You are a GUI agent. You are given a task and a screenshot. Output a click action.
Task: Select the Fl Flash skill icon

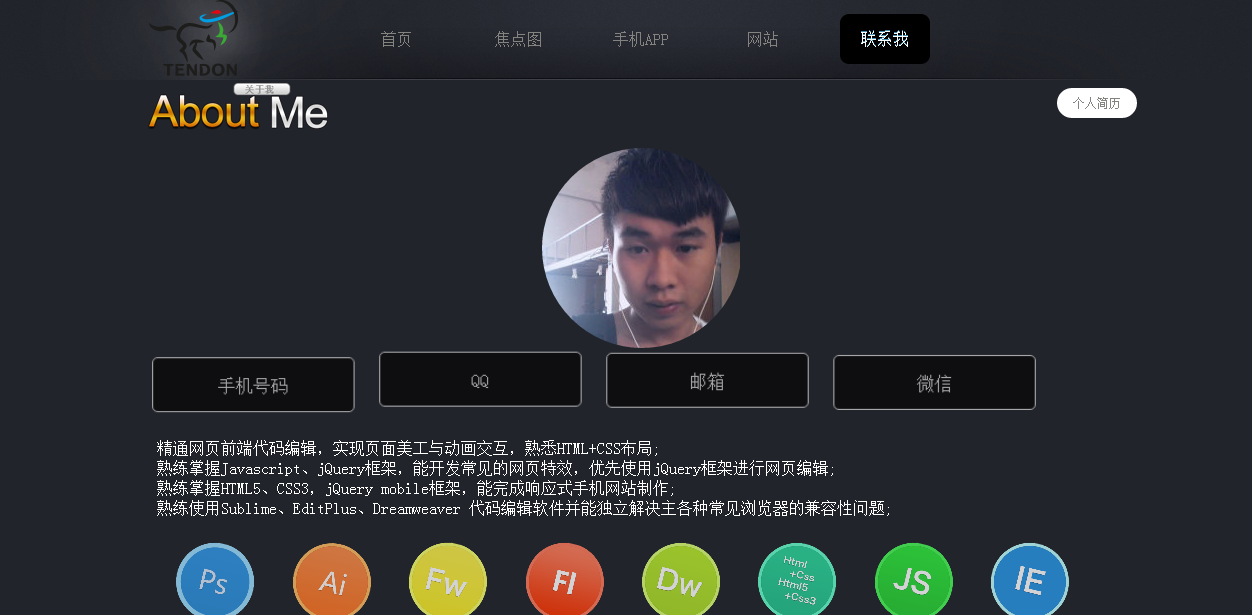click(565, 580)
